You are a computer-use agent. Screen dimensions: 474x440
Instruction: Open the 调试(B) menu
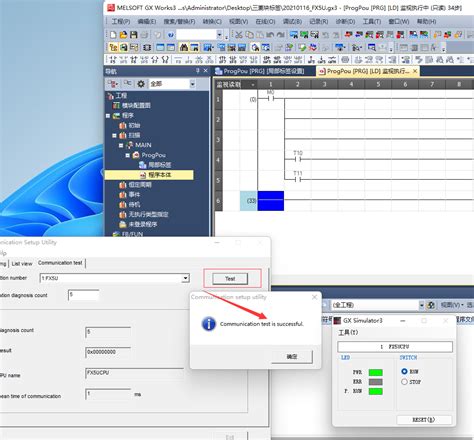pyautogui.click(x=292, y=21)
